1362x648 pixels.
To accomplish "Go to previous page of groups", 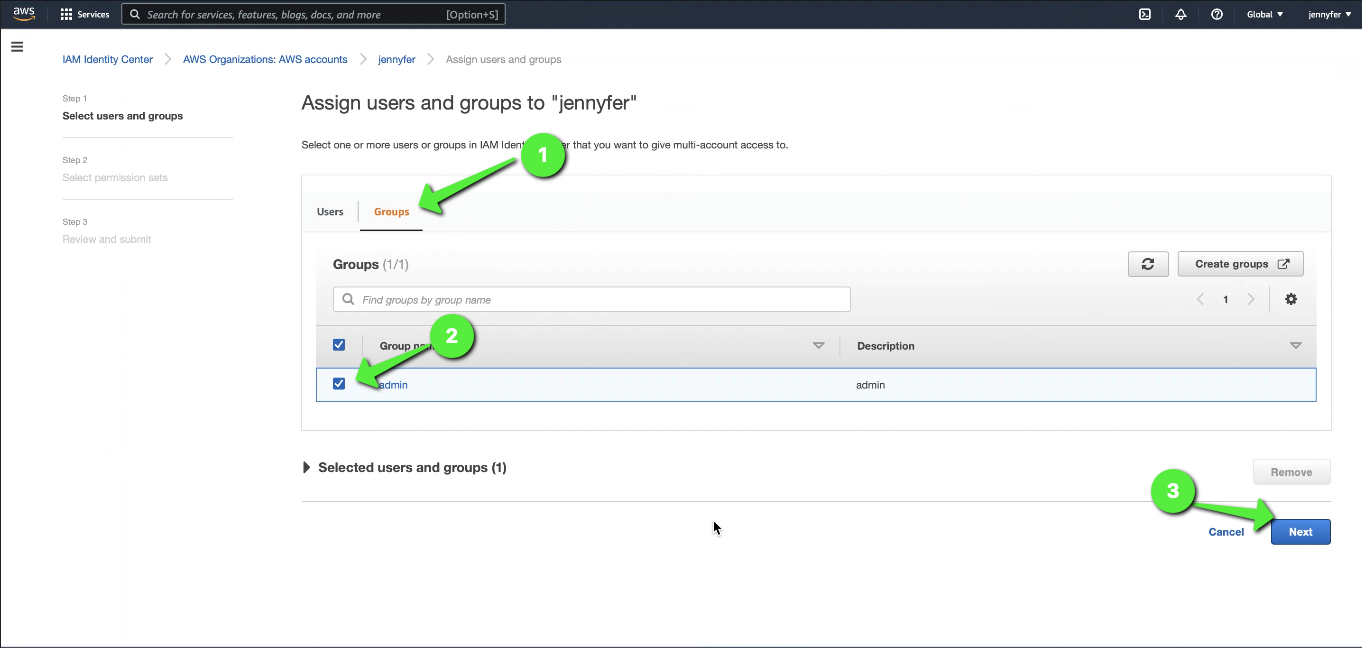I will point(1200,299).
